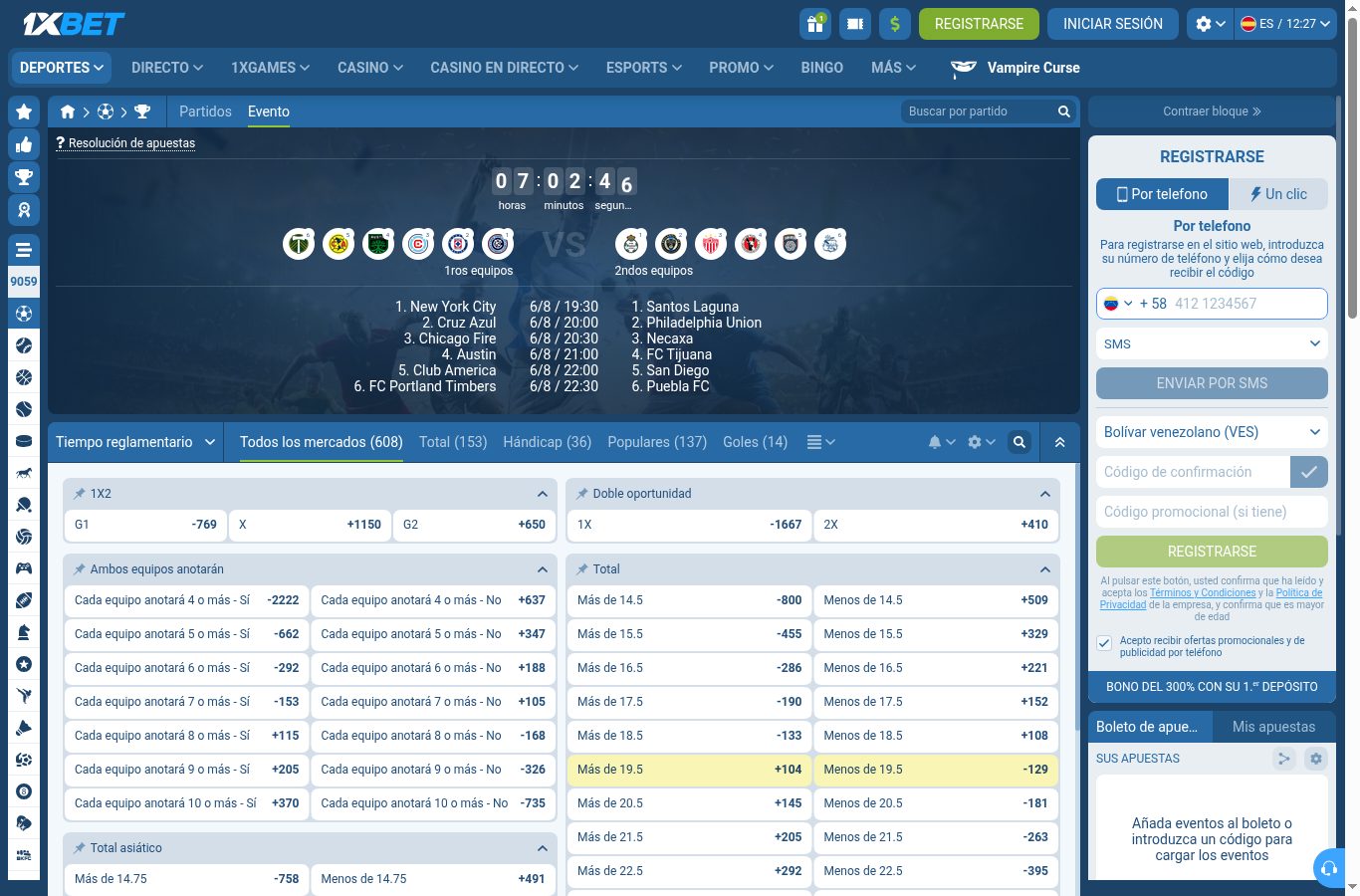Click the phone number input field
This screenshot has height=896, width=1360.
[x=1248, y=304]
